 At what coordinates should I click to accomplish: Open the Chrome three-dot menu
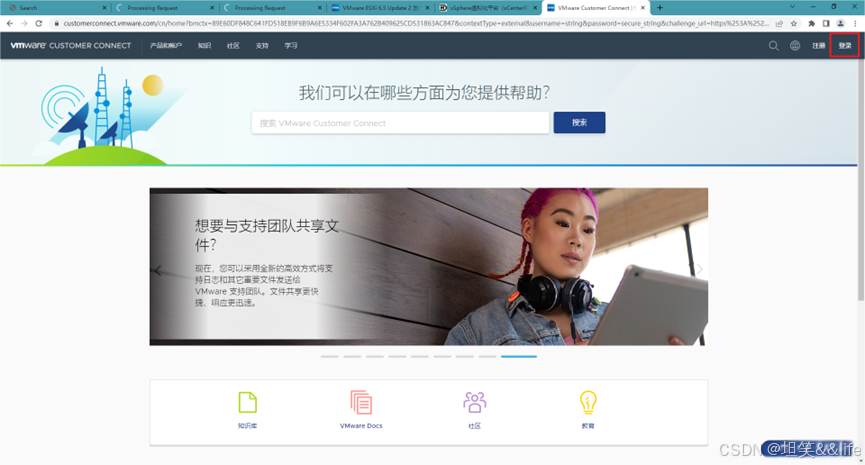pos(855,23)
